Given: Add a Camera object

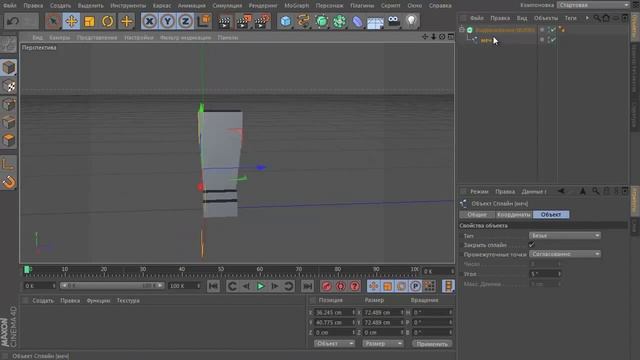Looking at the screenshot, I should [393, 21].
